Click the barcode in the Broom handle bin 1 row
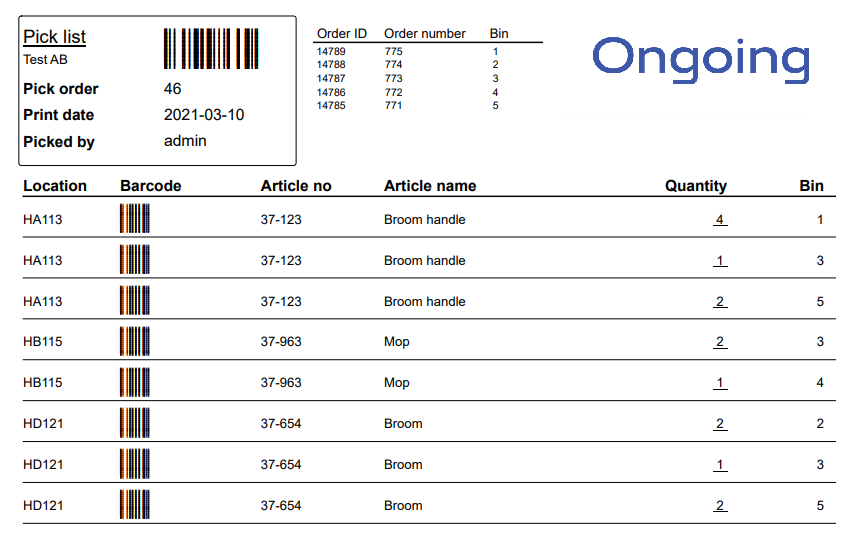The height and width of the screenshot is (540, 850). tap(134, 218)
